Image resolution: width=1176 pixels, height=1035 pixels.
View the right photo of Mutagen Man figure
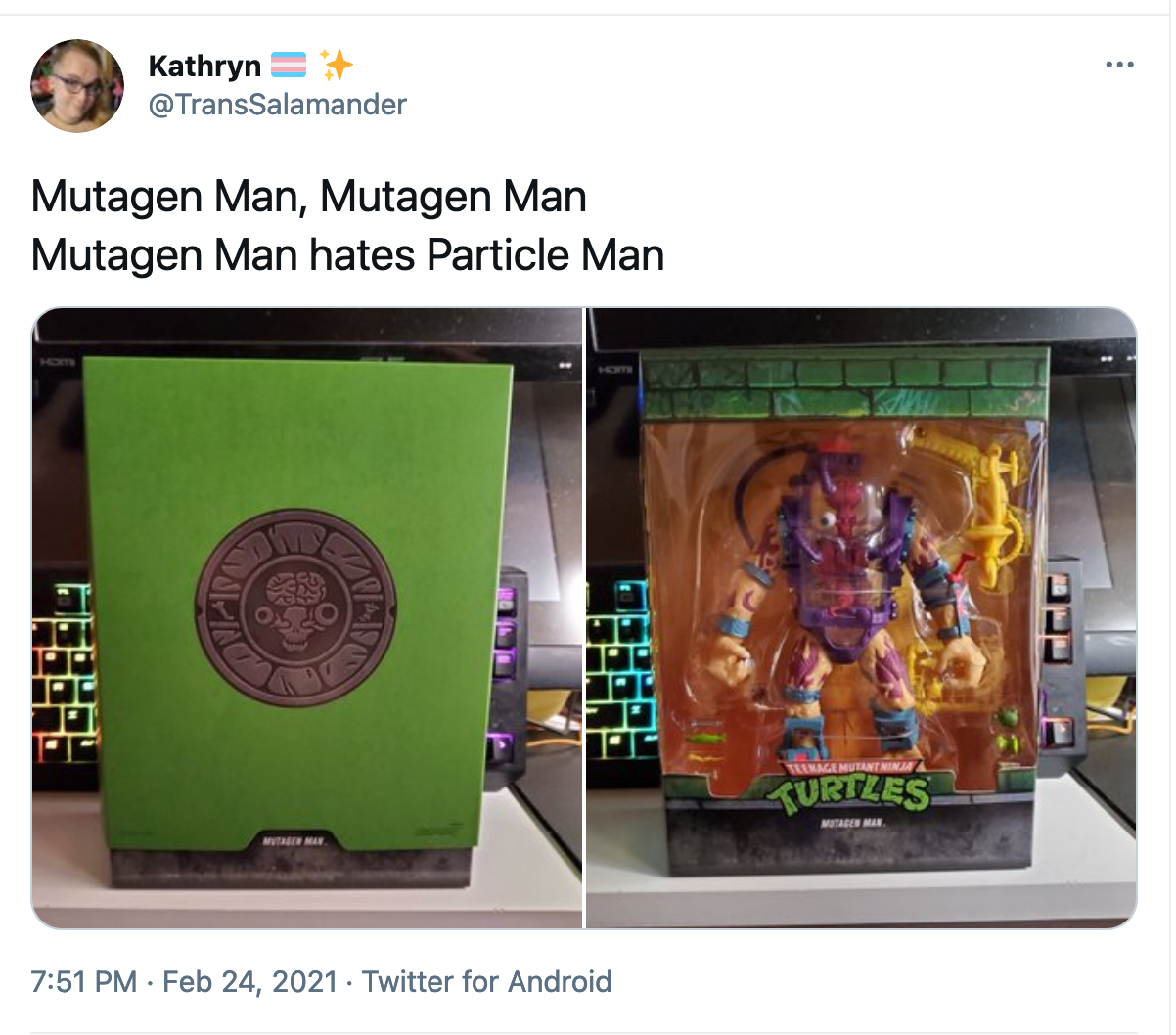[x=861, y=617]
